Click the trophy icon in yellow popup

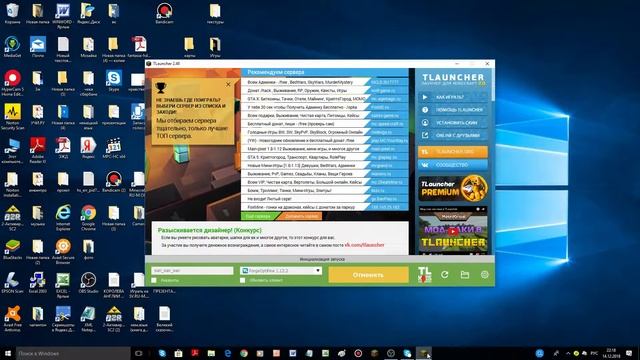pos(161,87)
